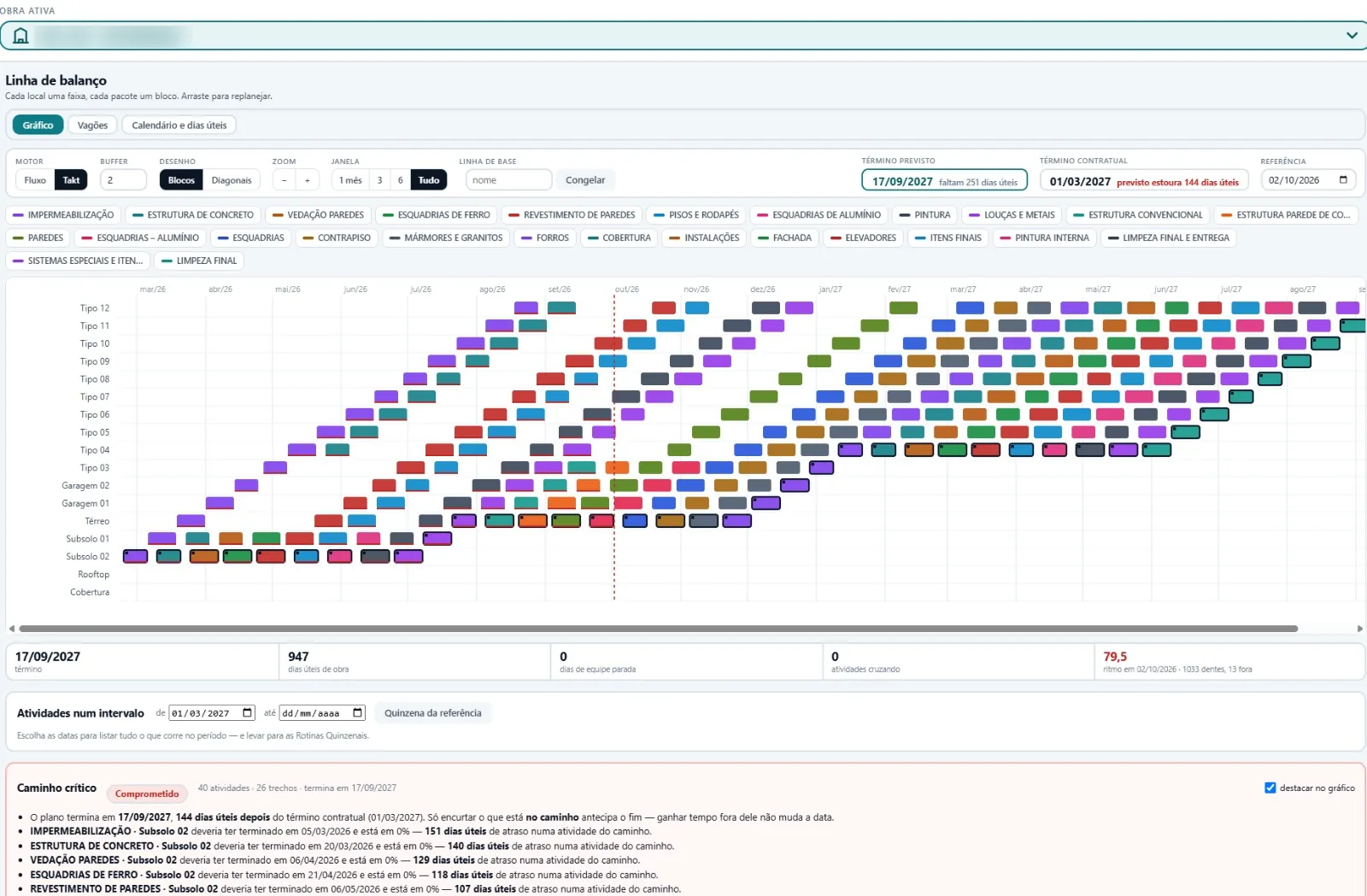The width and height of the screenshot is (1367, 896).
Task: Switch drawing mode to Blocos
Action: (x=181, y=180)
